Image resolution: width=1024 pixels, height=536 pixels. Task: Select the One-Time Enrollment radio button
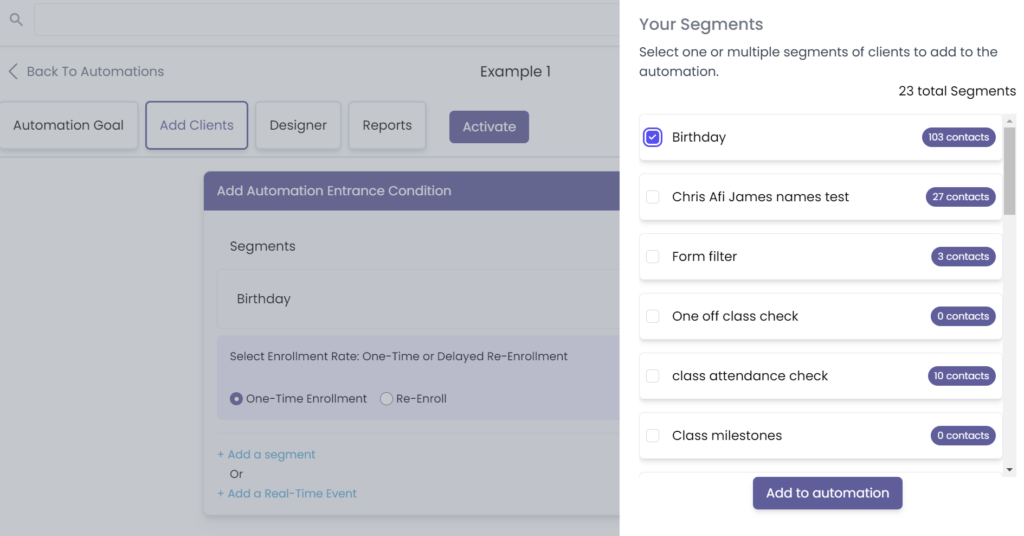236,399
